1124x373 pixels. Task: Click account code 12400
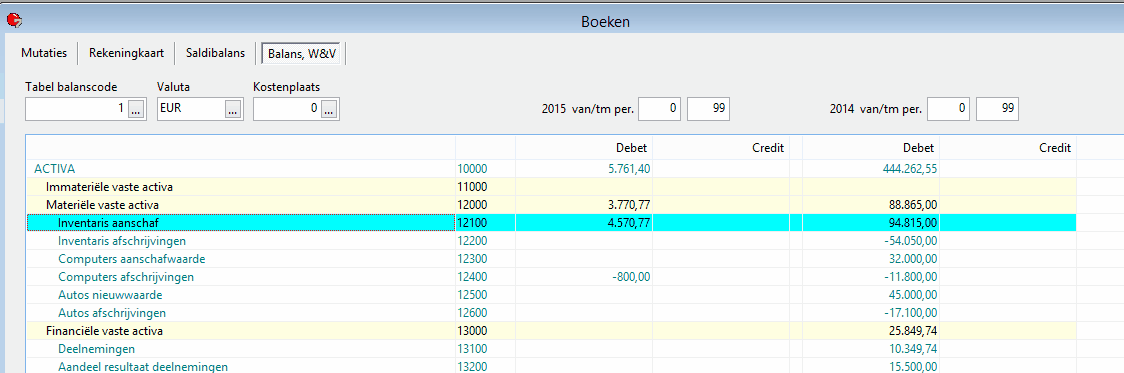coord(472,277)
